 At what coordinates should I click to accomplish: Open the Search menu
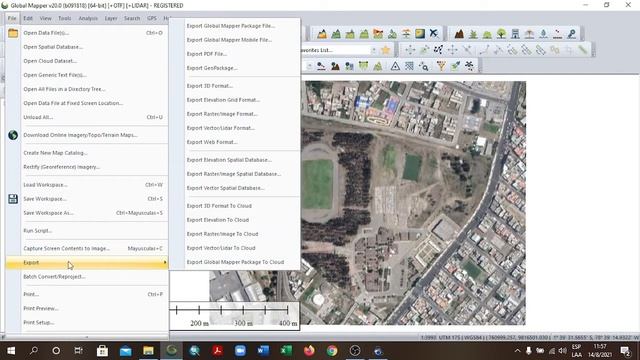click(132, 18)
